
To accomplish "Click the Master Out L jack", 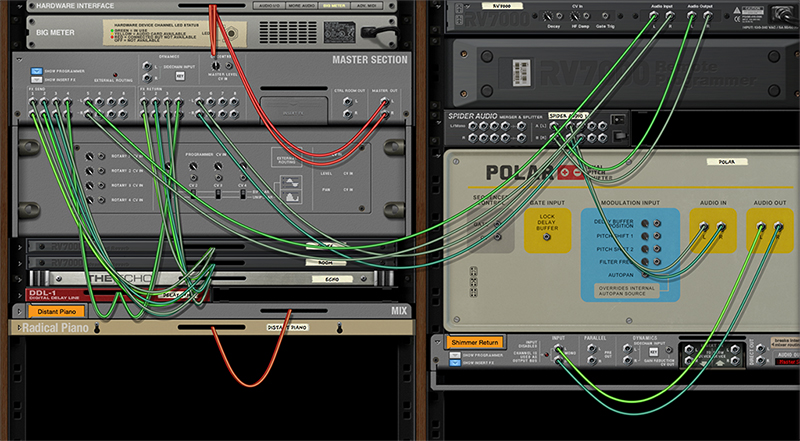I will pos(384,103).
